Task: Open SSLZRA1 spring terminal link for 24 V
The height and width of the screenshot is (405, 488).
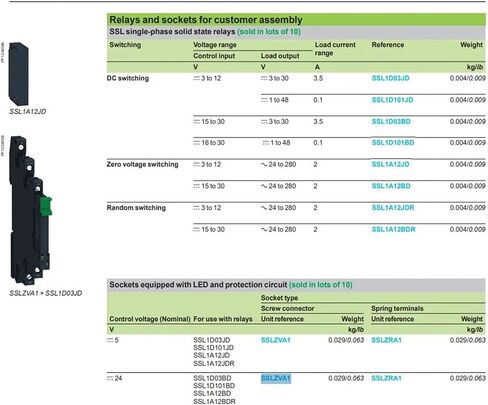Action: tap(386, 378)
